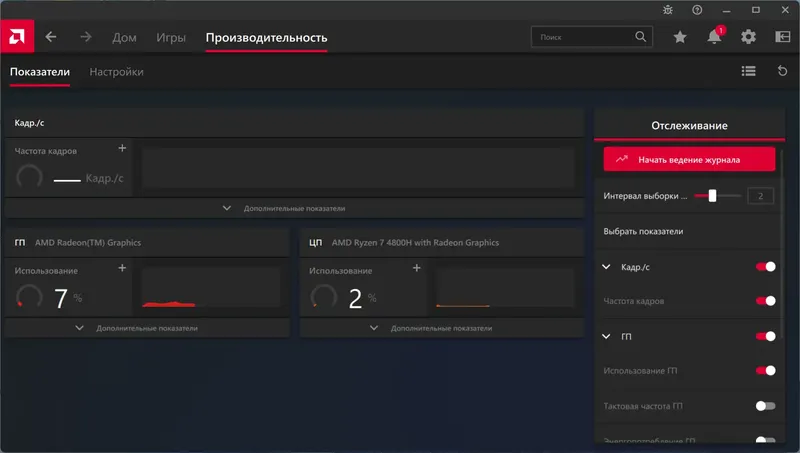Toggle Использование ГП switch
Image resolution: width=800 pixels, height=453 pixels.
tap(765, 370)
